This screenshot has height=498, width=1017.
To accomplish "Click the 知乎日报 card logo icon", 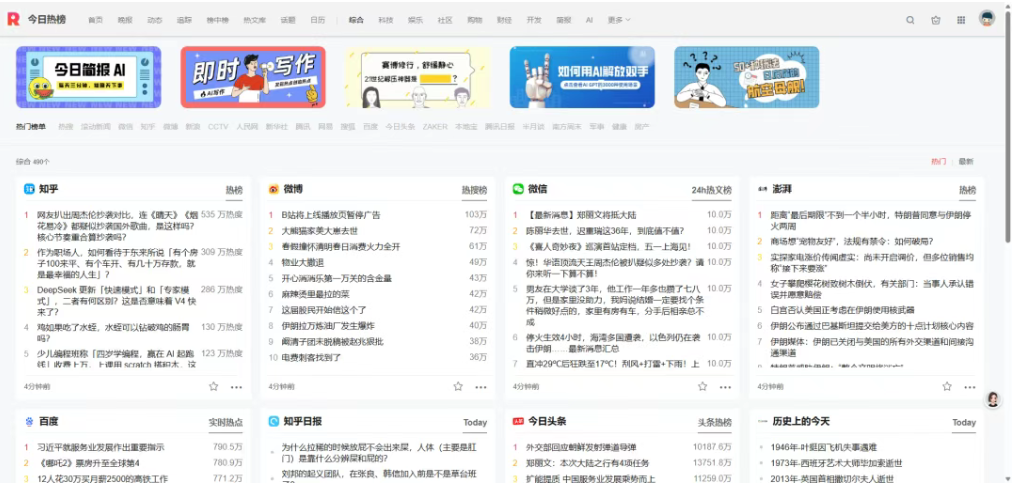I will pyautogui.click(x=274, y=421).
